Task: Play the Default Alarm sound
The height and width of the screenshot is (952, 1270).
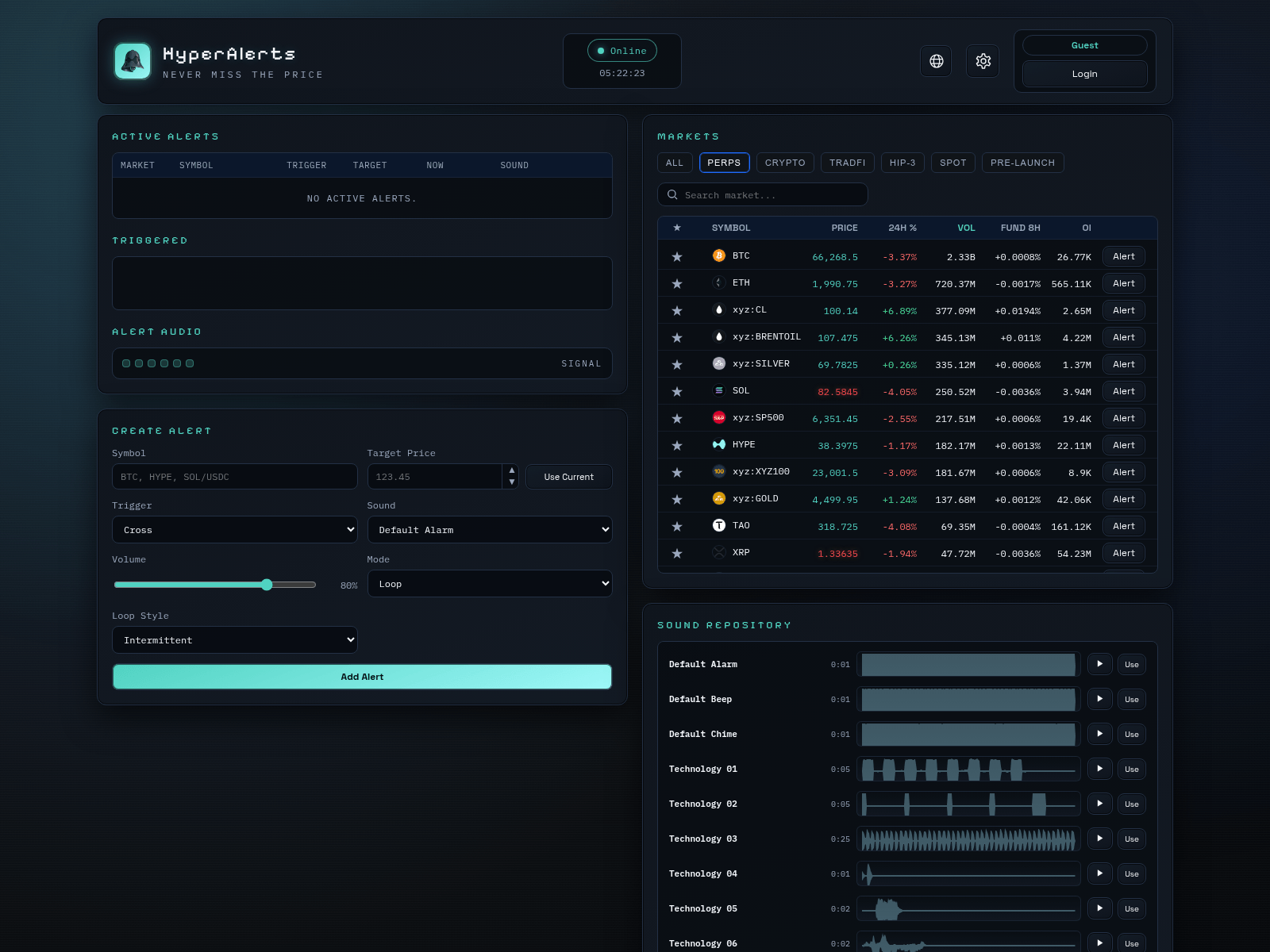Action: coord(1099,664)
